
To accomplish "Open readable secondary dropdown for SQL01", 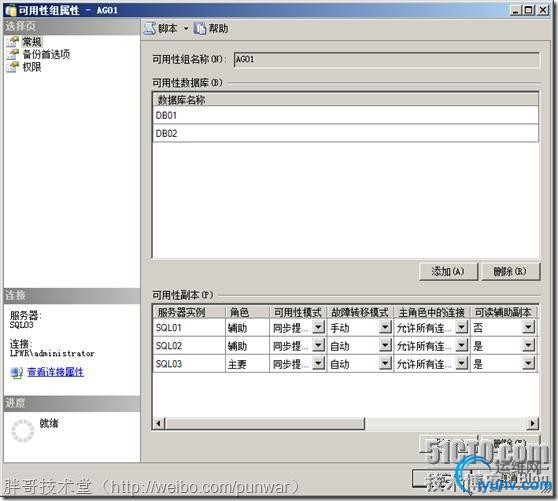I will [528, 327].
